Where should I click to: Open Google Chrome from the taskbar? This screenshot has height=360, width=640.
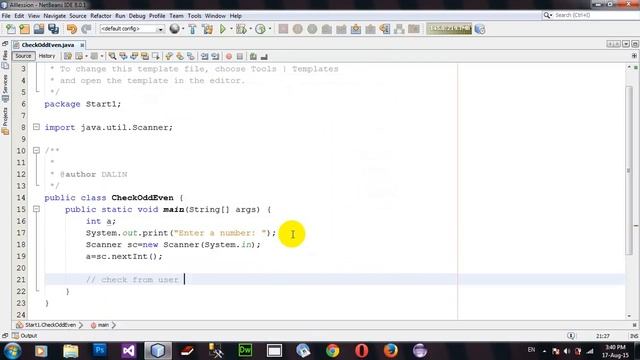pos(332,350)
